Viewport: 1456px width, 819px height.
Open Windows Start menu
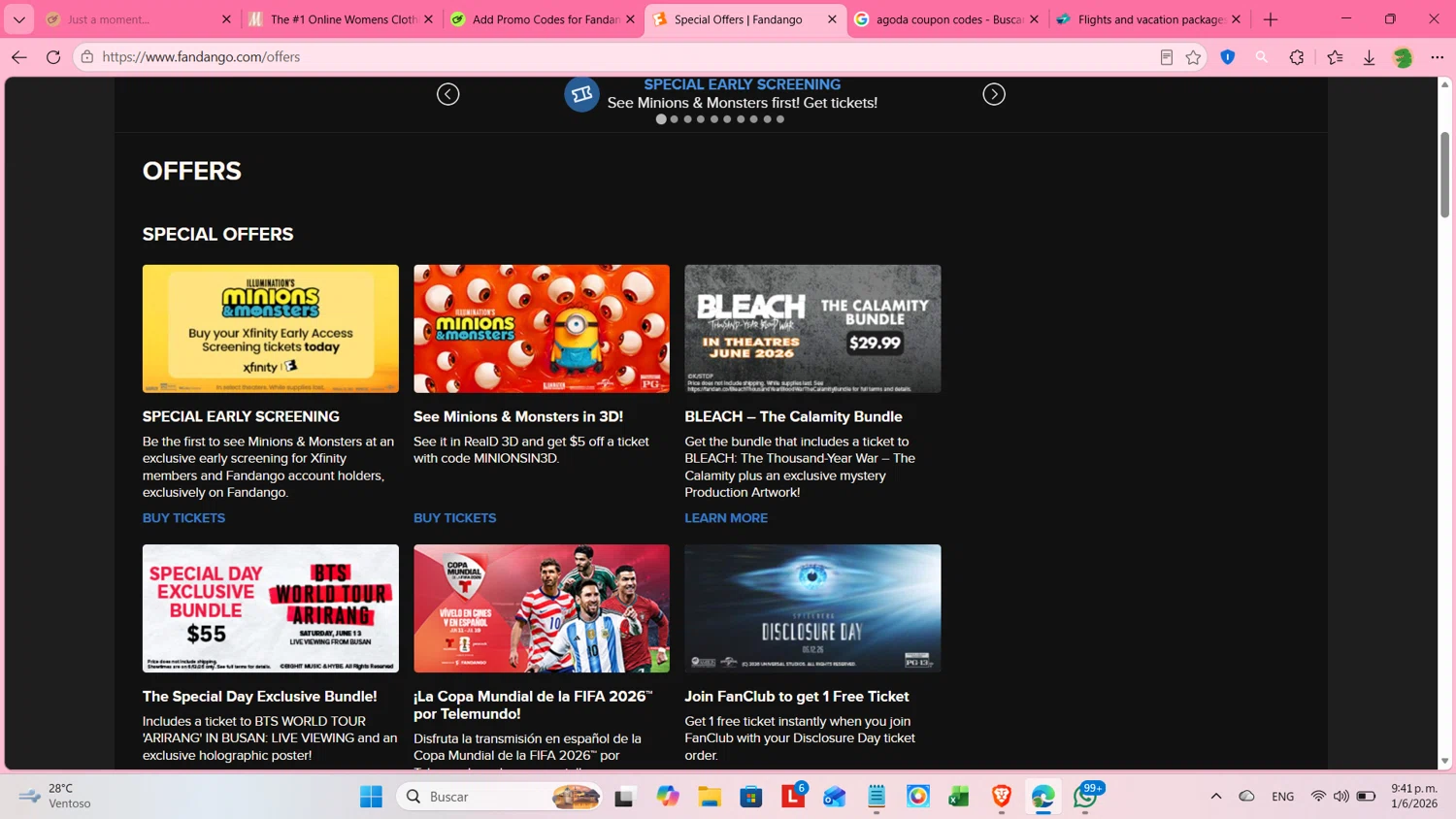(371, 797)
